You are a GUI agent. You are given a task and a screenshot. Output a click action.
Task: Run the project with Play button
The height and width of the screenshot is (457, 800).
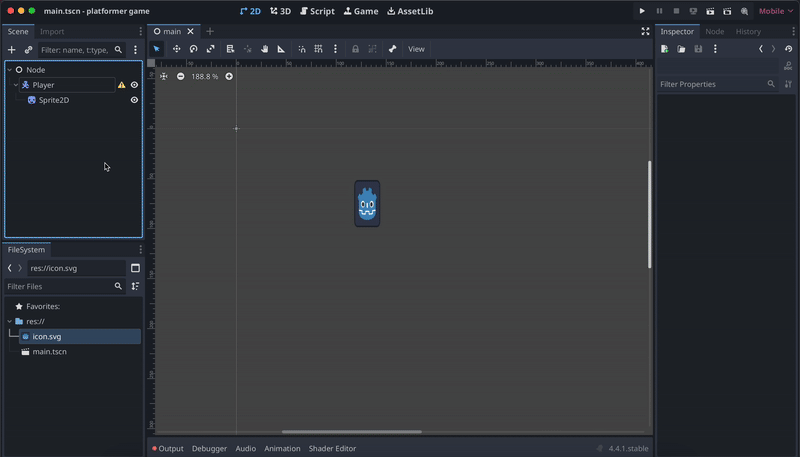[642, 11]
